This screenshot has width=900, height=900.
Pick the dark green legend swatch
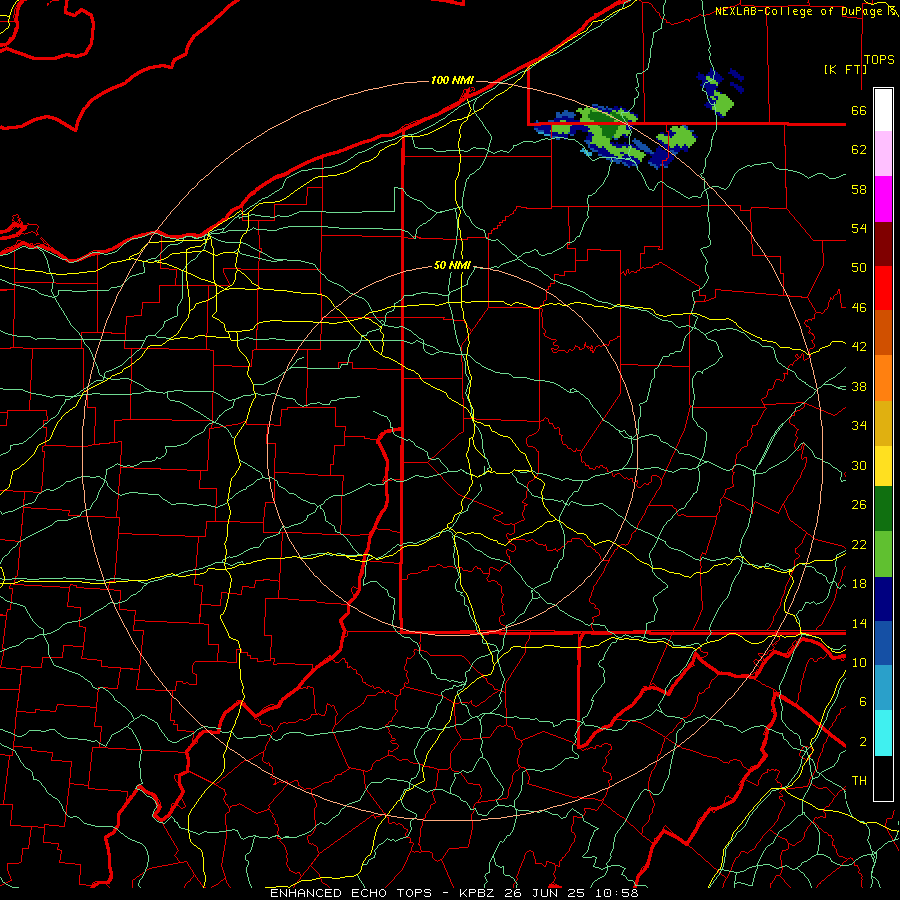coord(883,509)
